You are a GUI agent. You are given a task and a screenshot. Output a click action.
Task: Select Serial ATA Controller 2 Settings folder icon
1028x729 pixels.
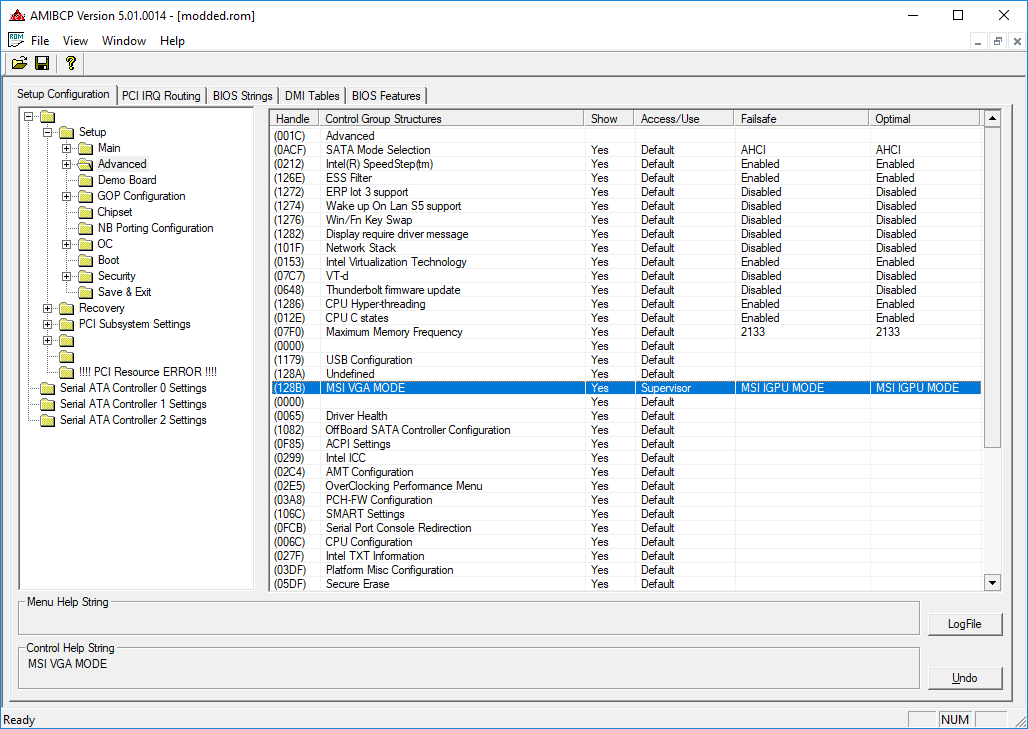[47, 420]
